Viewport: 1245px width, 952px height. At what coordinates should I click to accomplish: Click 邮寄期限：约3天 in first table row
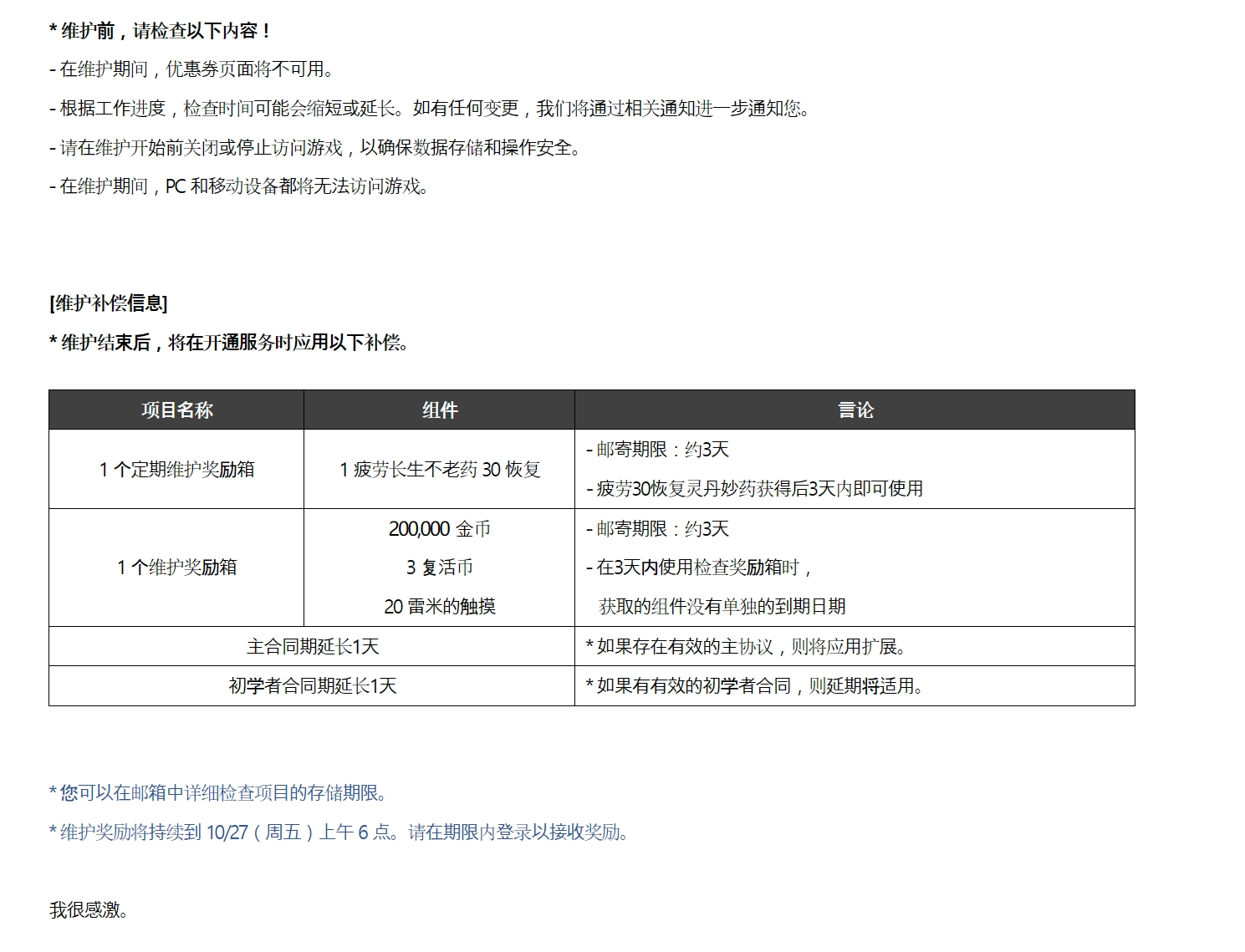(657, 450)
